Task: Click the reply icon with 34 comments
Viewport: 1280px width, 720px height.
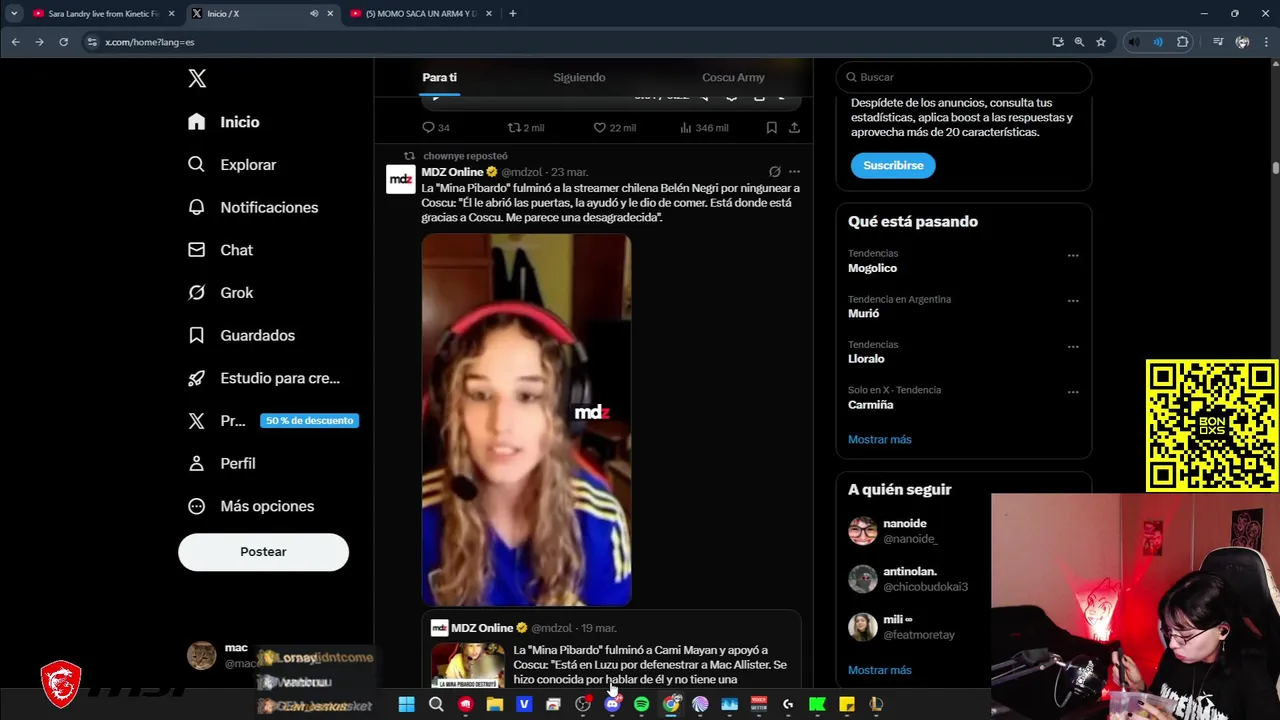Action: click(436, 128)
